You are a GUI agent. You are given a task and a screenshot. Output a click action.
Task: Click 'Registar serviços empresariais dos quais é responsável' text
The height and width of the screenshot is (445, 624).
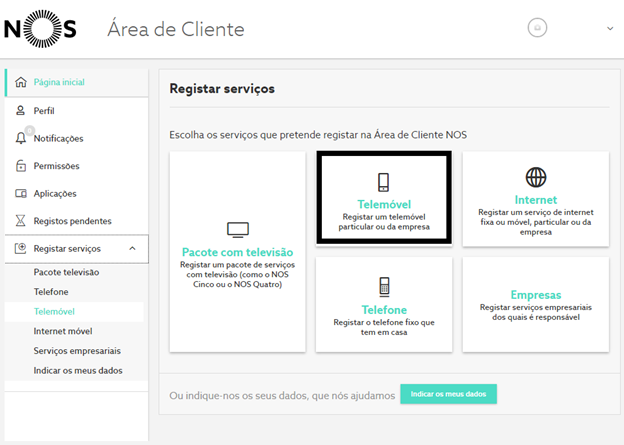click(x=536, y=312)
